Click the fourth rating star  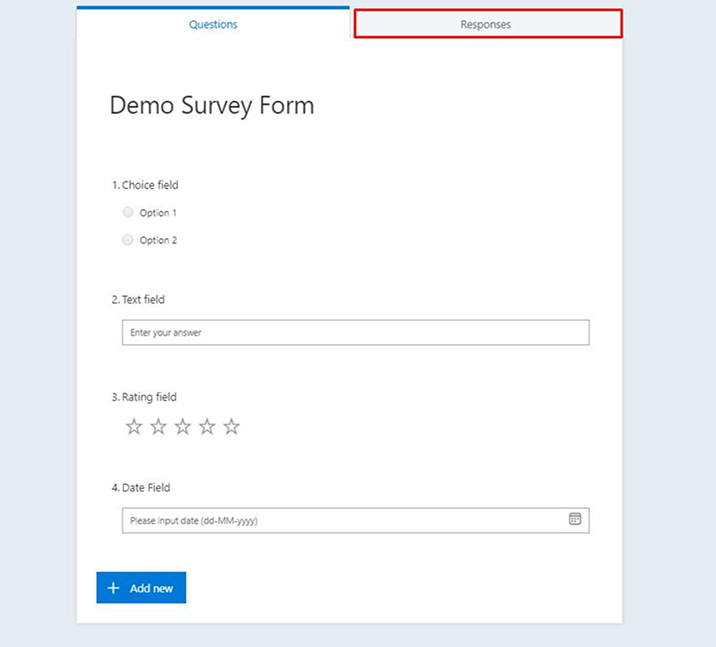[x=207, y=426]
